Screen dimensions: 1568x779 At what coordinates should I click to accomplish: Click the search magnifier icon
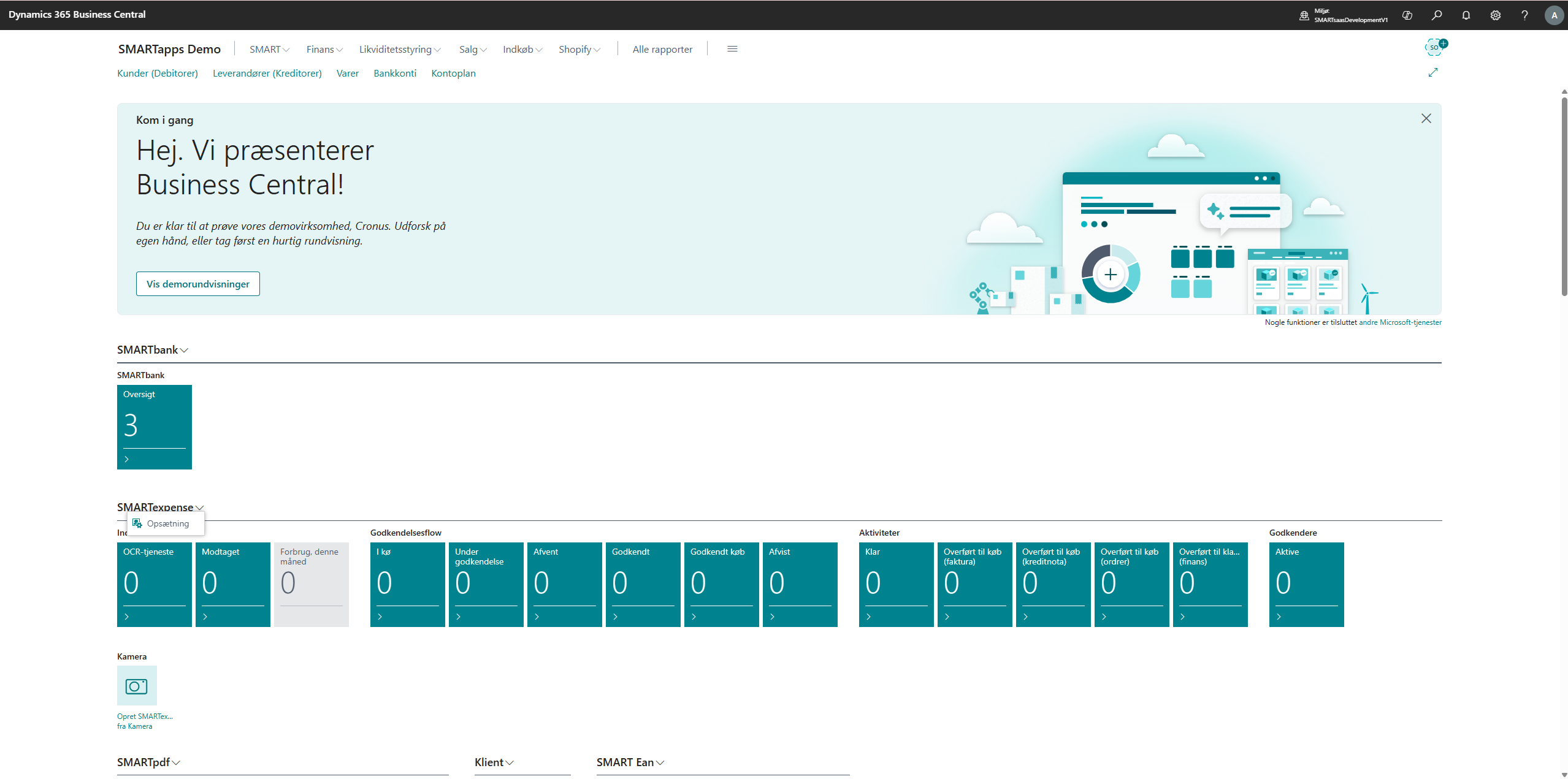[1437, 15]
